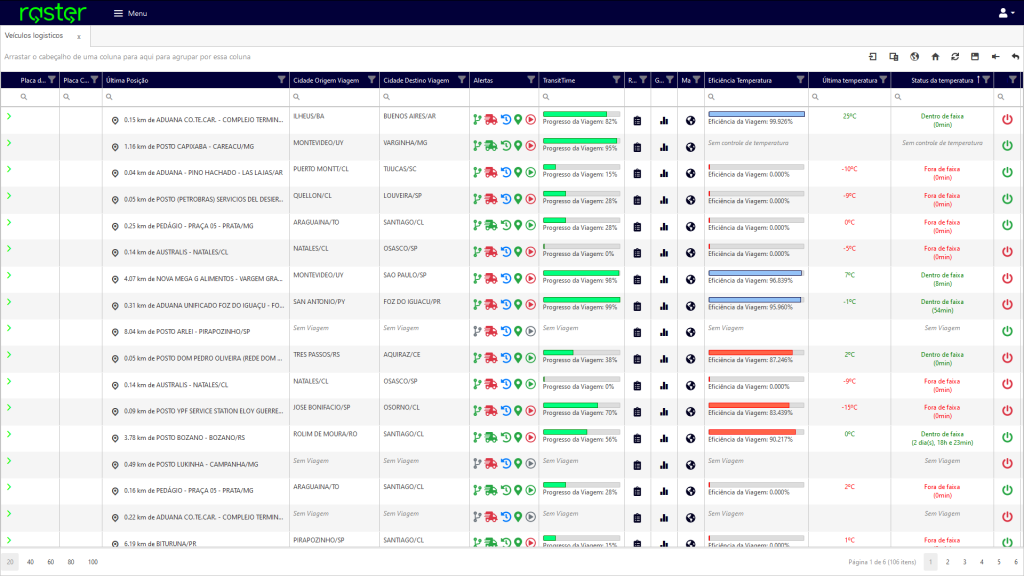The width and height of the screenshot is (1024, 576).
Task: Open clipboard report for ILHEUS/BA row
Action: pos(637,121)
